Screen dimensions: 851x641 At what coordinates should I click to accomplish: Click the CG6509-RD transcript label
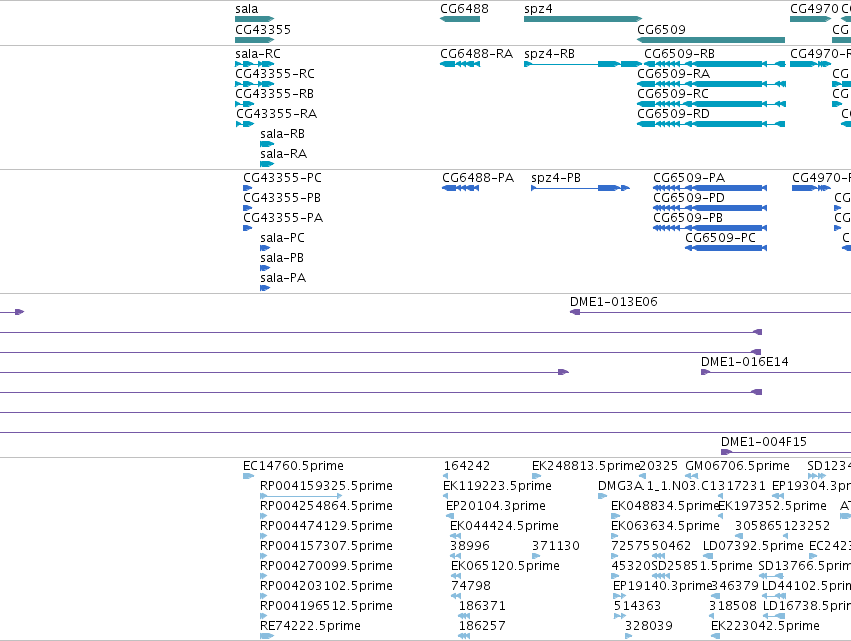674,113
